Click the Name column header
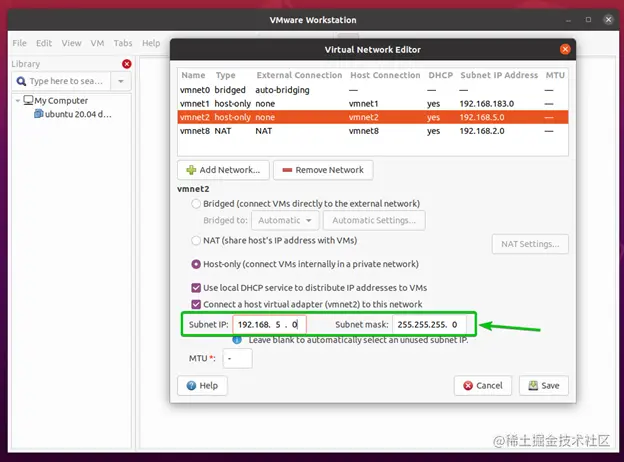 193,75
